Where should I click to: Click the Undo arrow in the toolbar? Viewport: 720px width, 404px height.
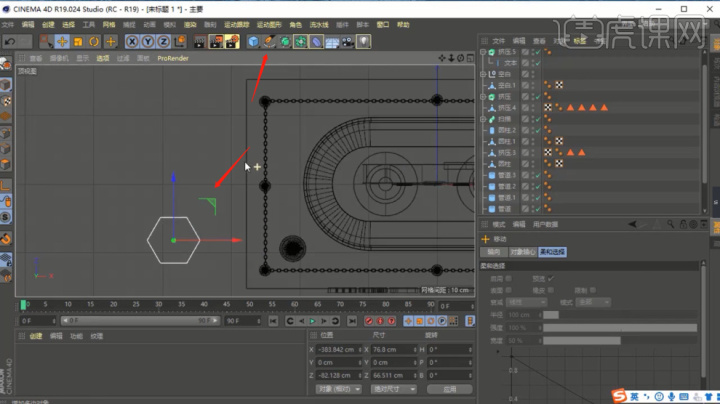(x=10, y=42)
